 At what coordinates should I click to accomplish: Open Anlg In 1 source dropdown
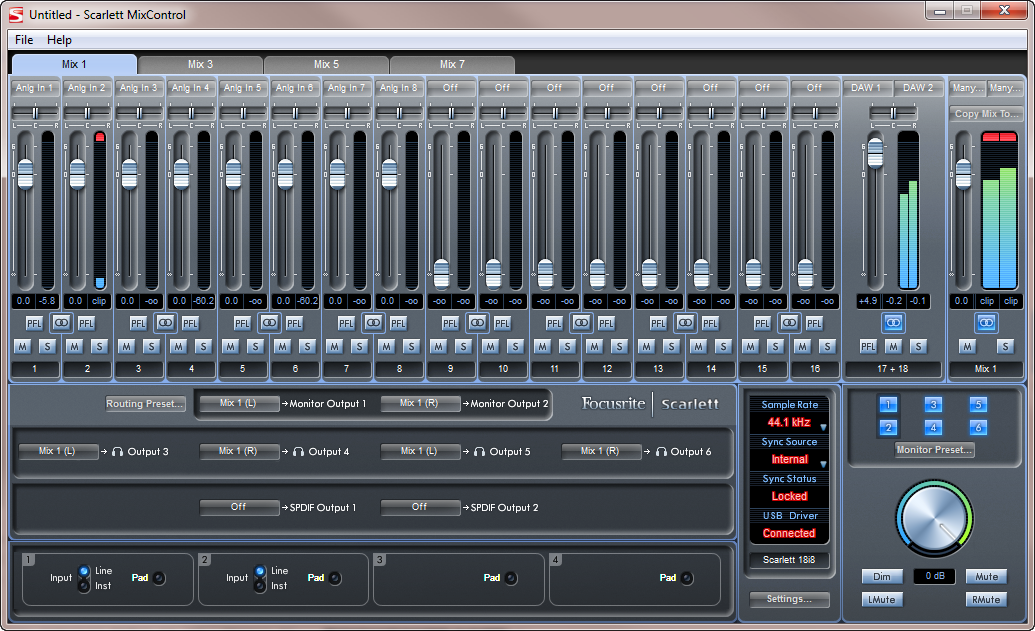click(x=34, y=88)
